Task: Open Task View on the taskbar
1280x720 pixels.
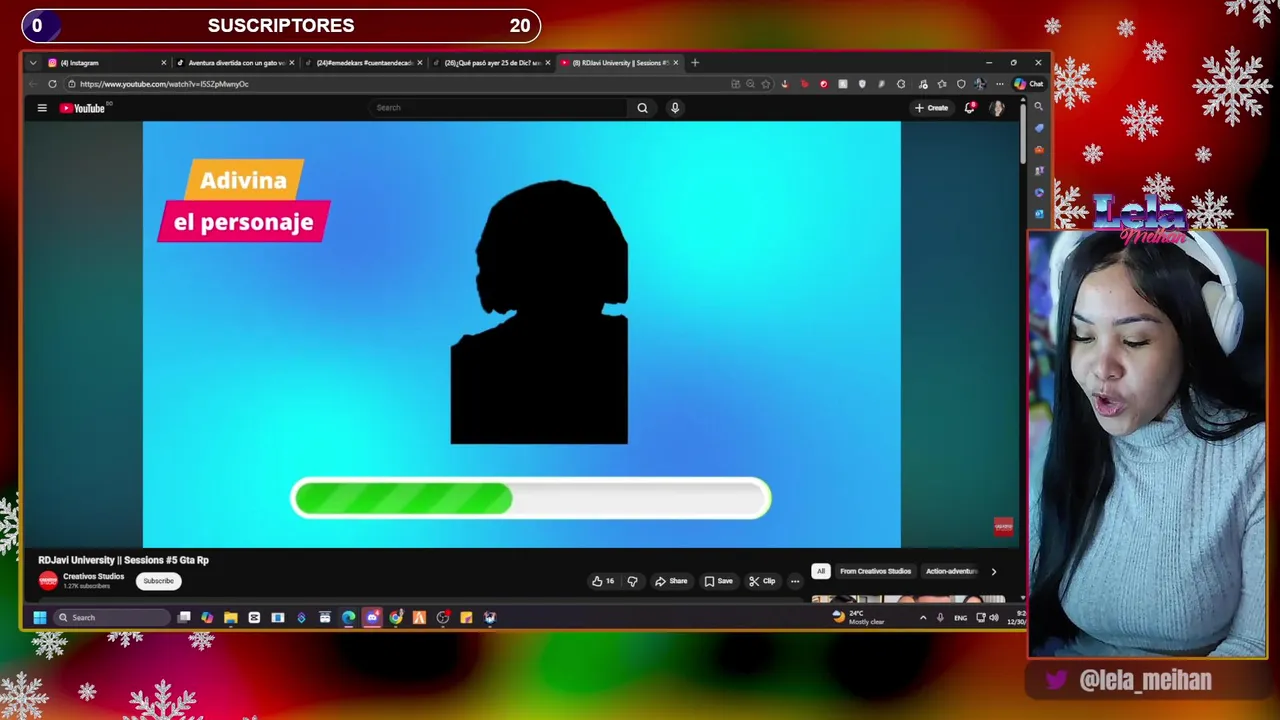Action: coord(184,618)
